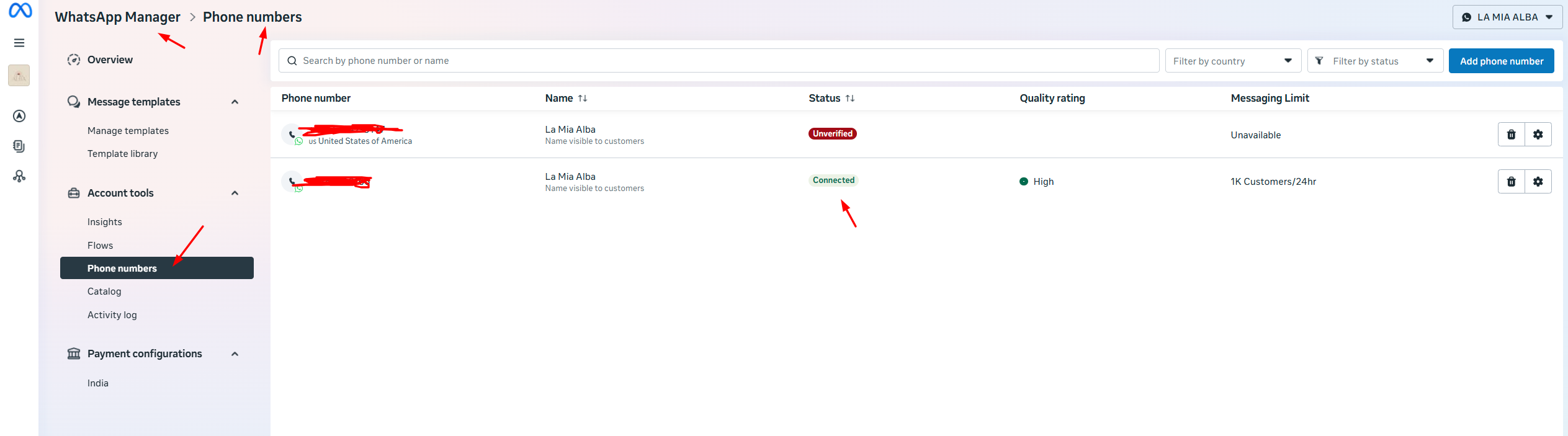The height and width of the screenshot is (436, 1568).
Task: Click the connected nodes icon in the left rail
Action: 19,176
